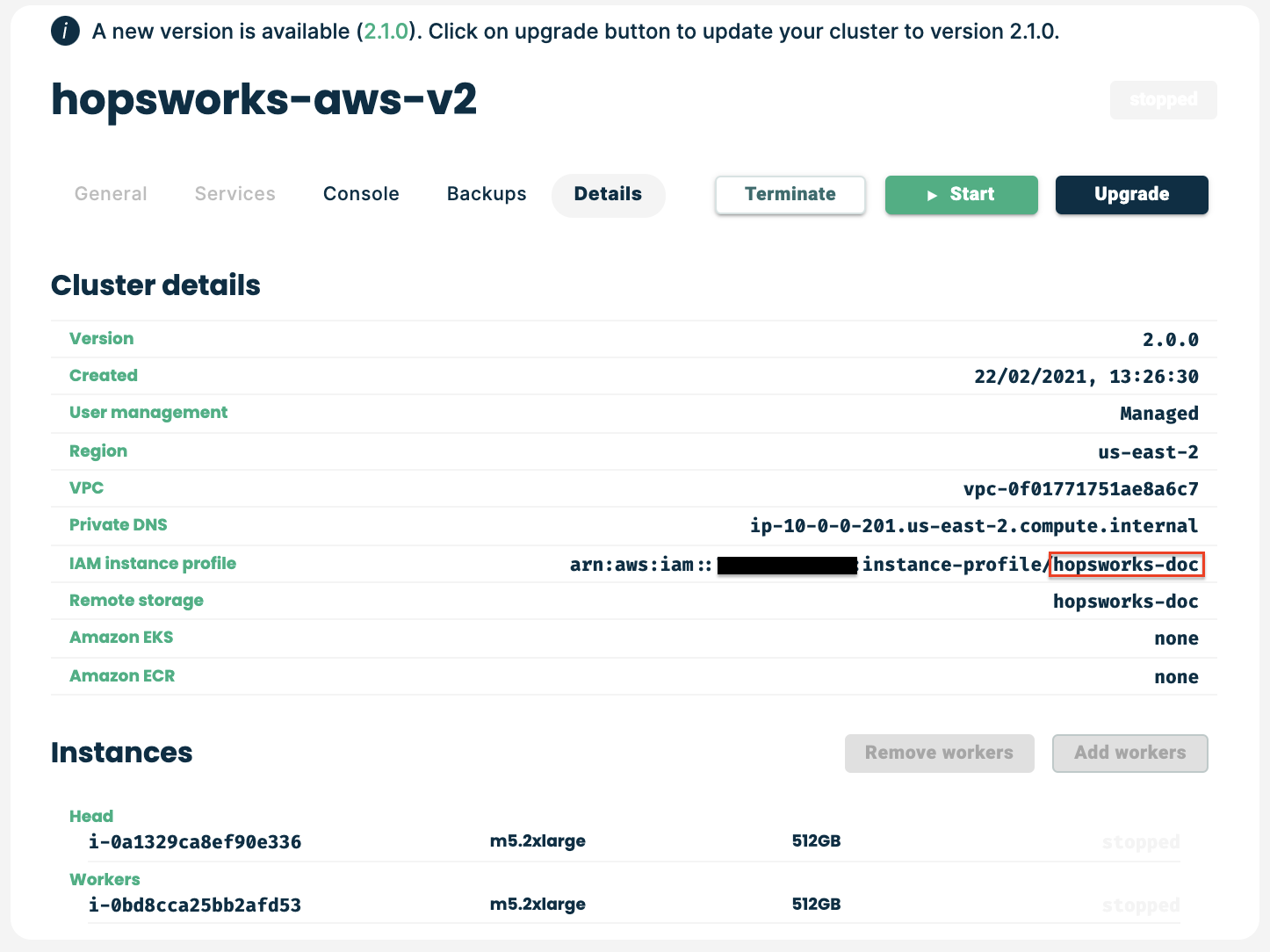Click the worker instance ID i-0bd8cca25bb2afd53

click(195, 905)
